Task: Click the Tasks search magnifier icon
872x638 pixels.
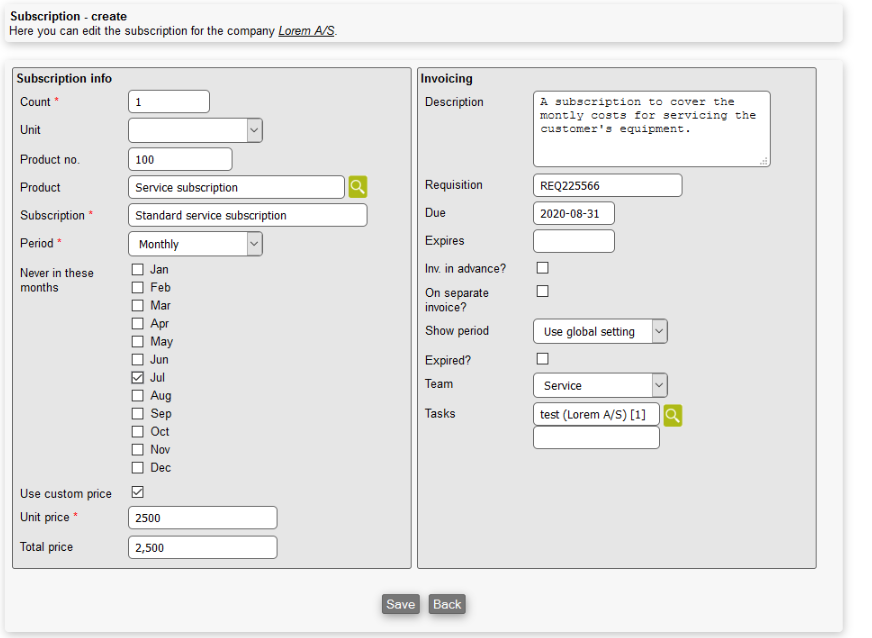Action: (673, 415)
